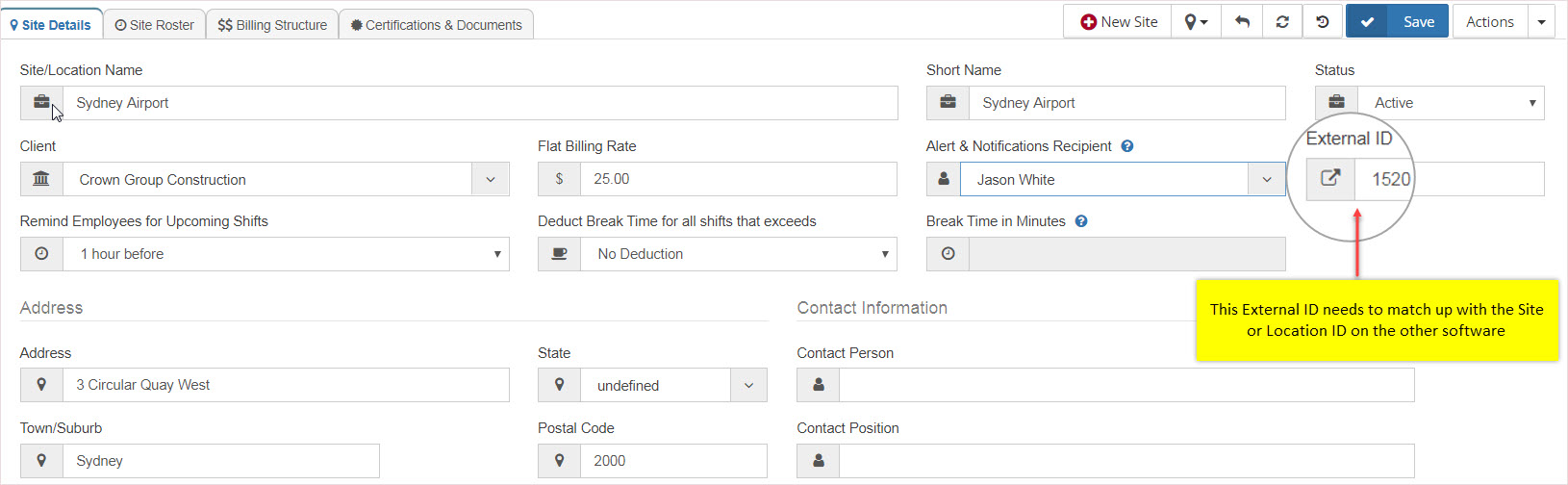Click the New Site button
Screen dimensions: 1568x485
click(x=1118, y=22)
